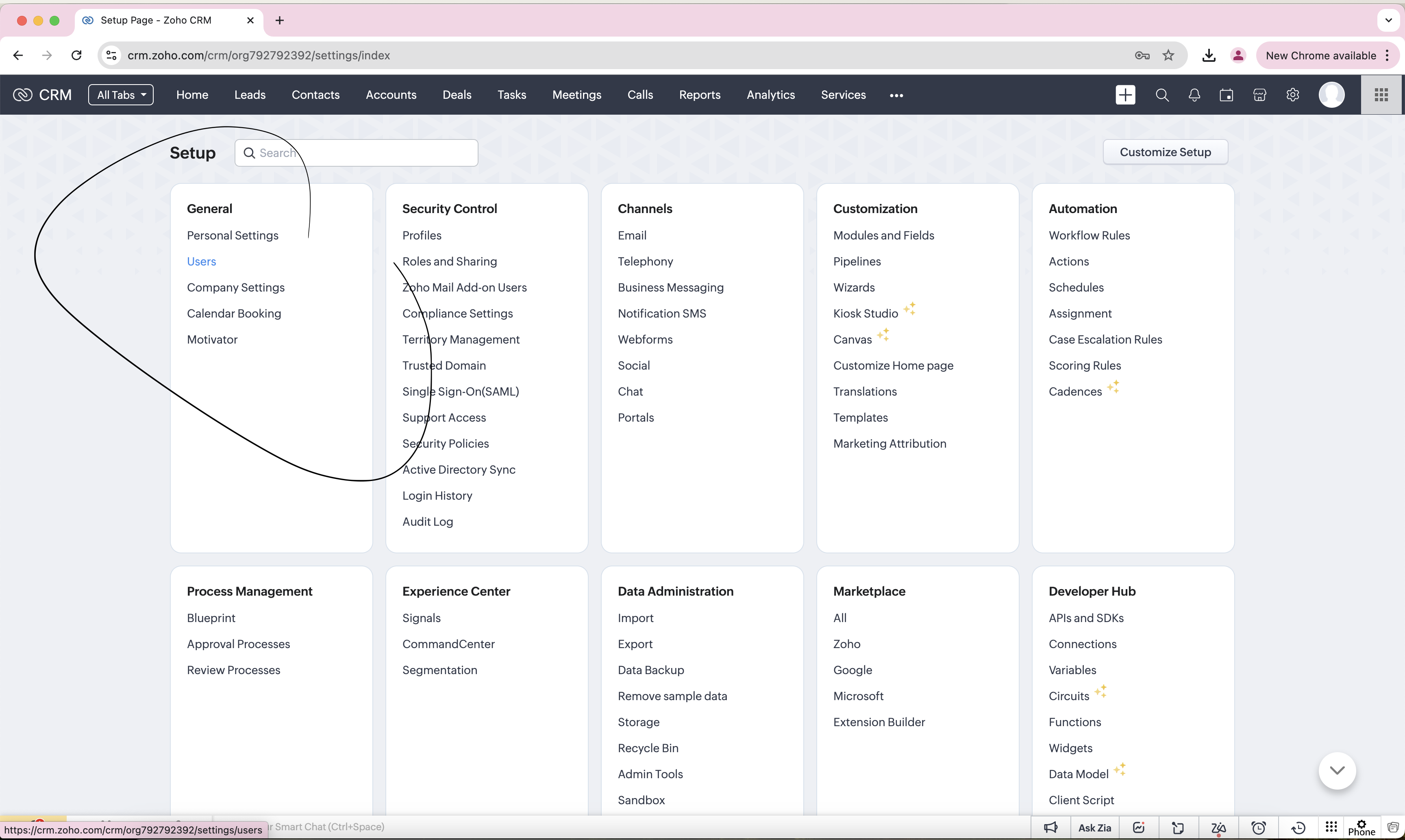Open the sticky note icon in bottom bar

tap(1178, 827)
